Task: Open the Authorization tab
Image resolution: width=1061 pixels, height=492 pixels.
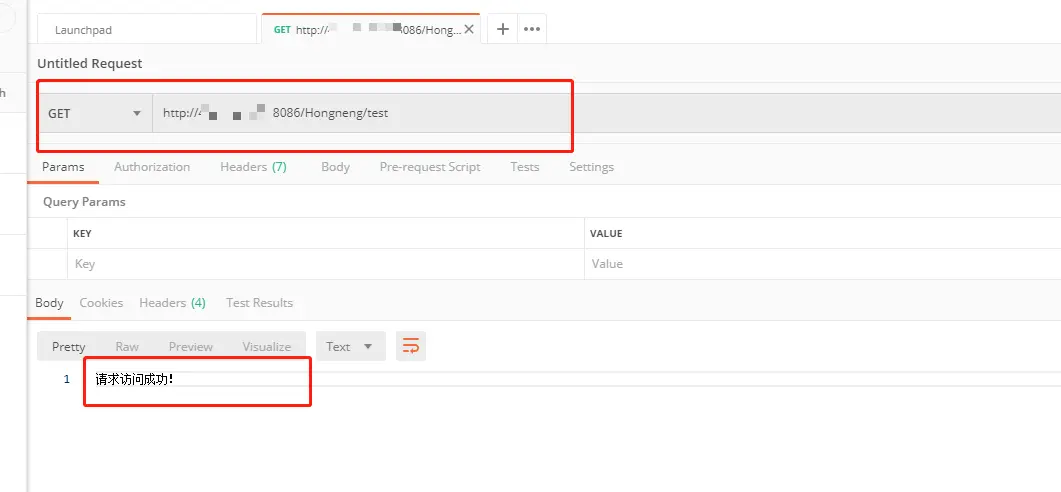Action: (x=152, y=166)
